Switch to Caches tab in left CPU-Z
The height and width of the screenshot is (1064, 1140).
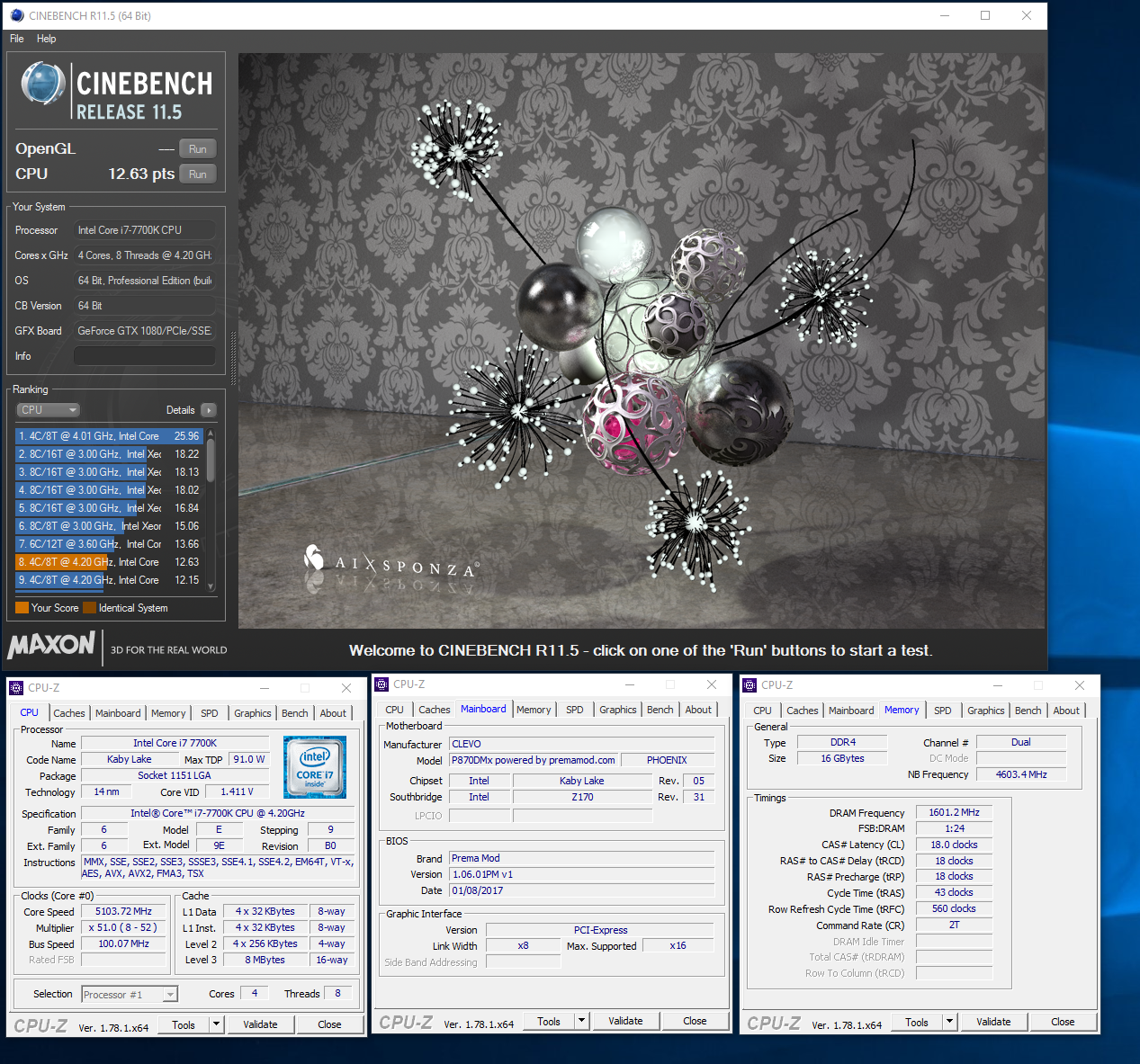[69, 713]
